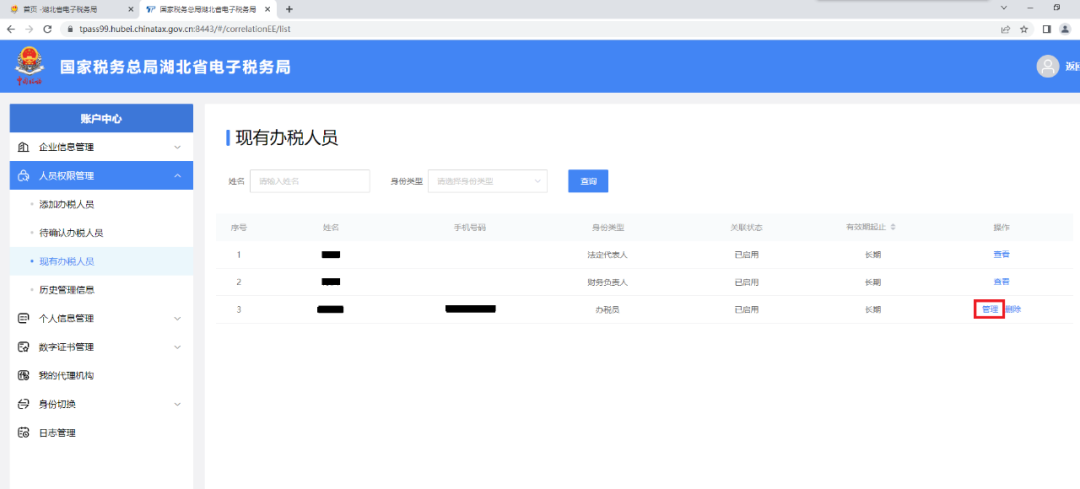Collapse 人员权限管理 menu chevron

pyautogui.click(x=178, y=176)
